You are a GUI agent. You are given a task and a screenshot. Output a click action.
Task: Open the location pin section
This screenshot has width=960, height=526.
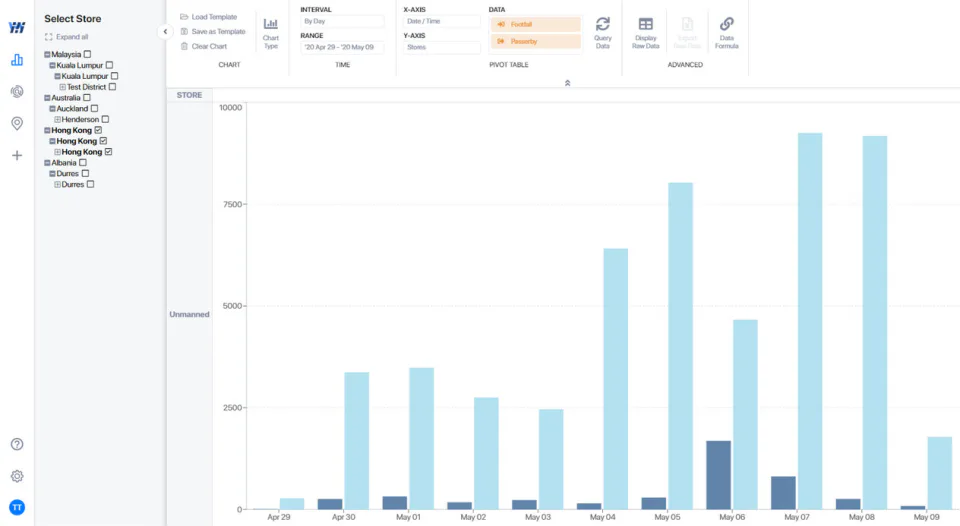pos(17,123)
